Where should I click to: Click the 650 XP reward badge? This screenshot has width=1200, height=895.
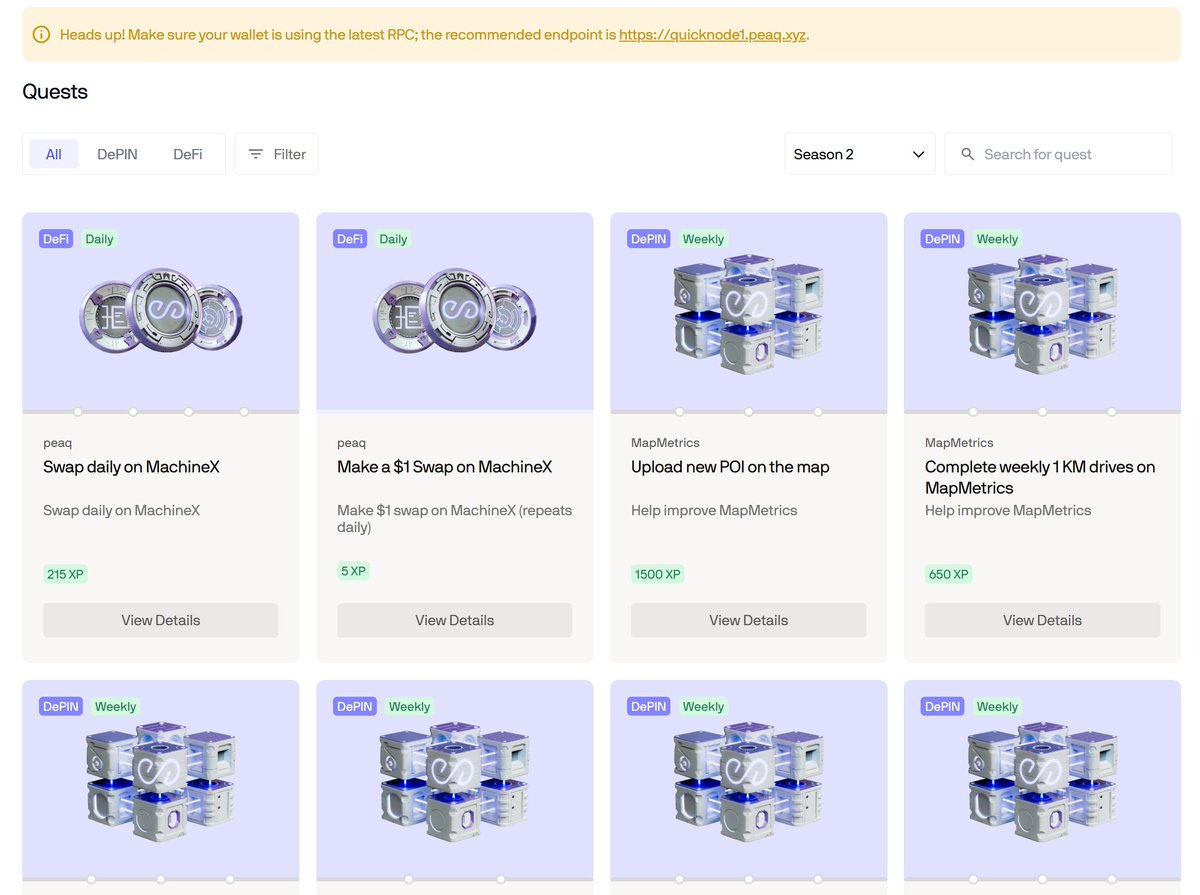tap(949, 574)
